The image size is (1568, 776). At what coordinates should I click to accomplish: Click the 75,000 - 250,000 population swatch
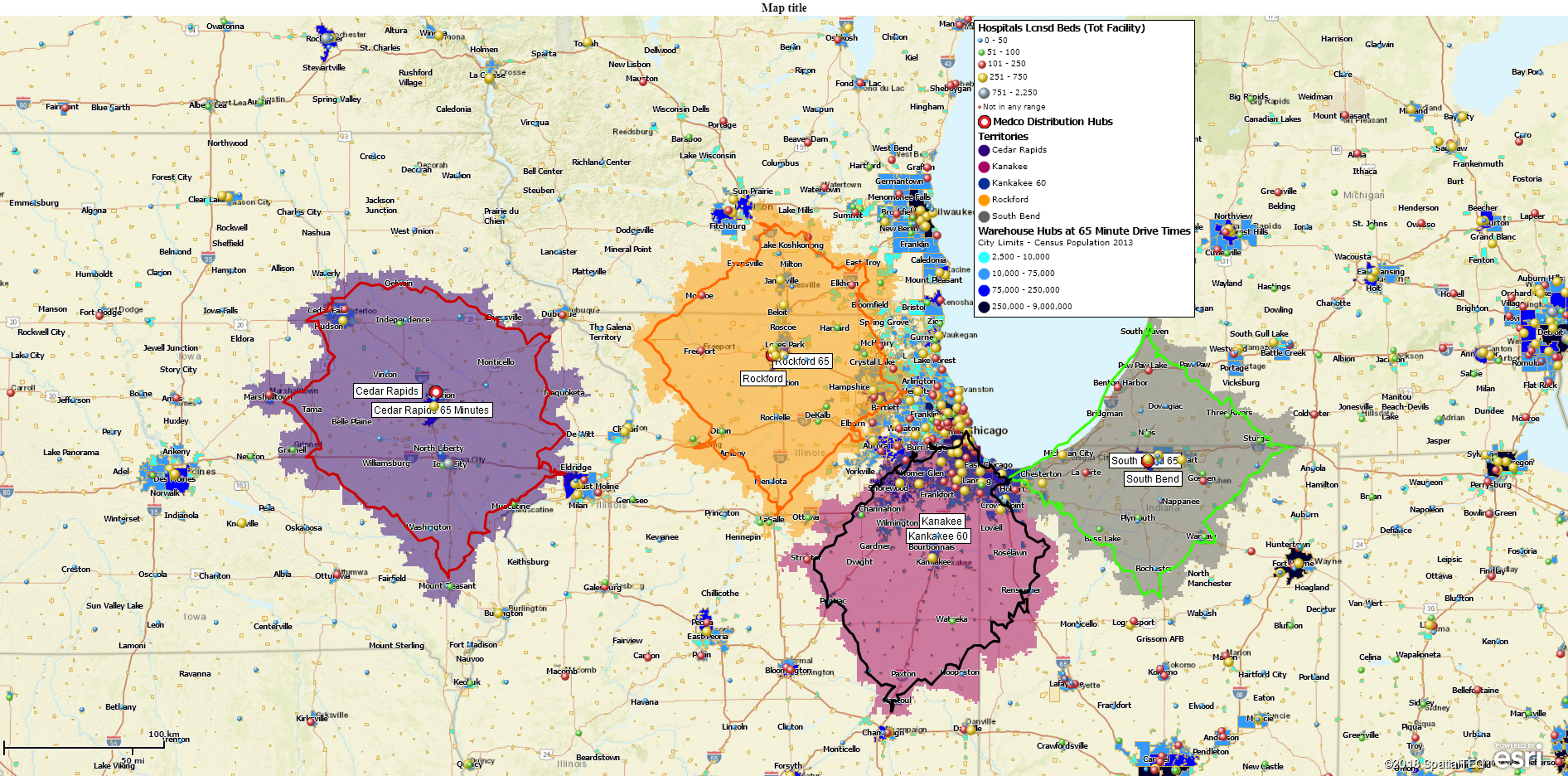point(984,290)
